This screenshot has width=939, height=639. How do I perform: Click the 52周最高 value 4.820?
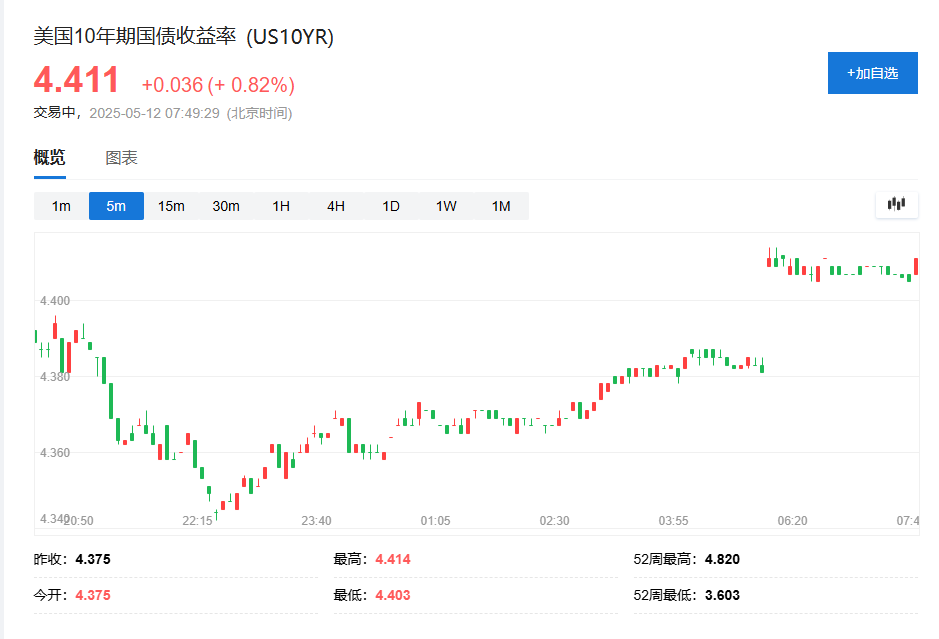pyautogui.click(x=722, y=559)
